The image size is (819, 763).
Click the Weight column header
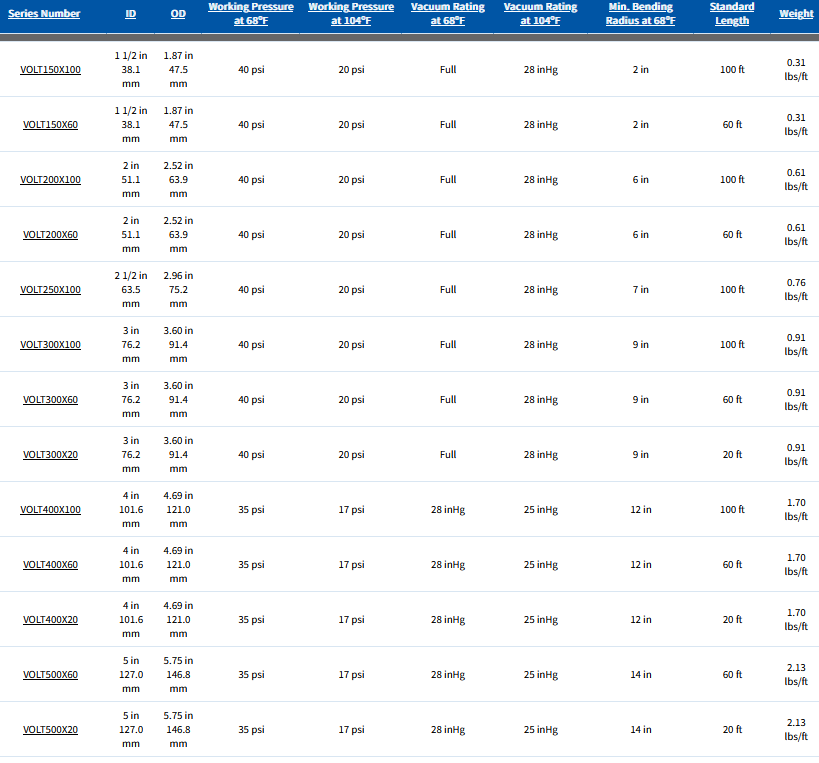(x=796, y=14)
